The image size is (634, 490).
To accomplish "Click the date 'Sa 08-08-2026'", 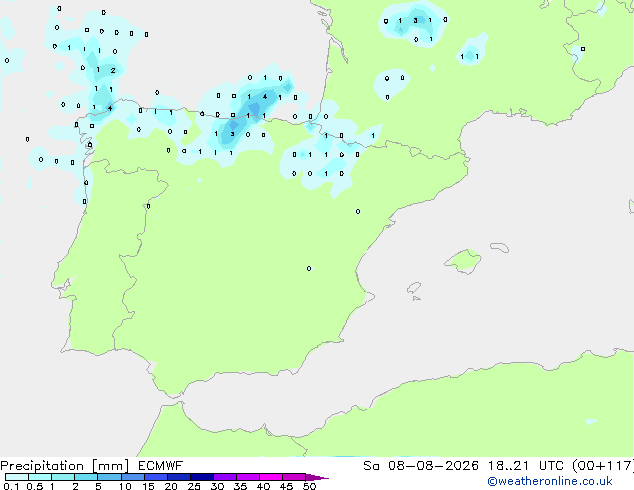I will point(421,466).
